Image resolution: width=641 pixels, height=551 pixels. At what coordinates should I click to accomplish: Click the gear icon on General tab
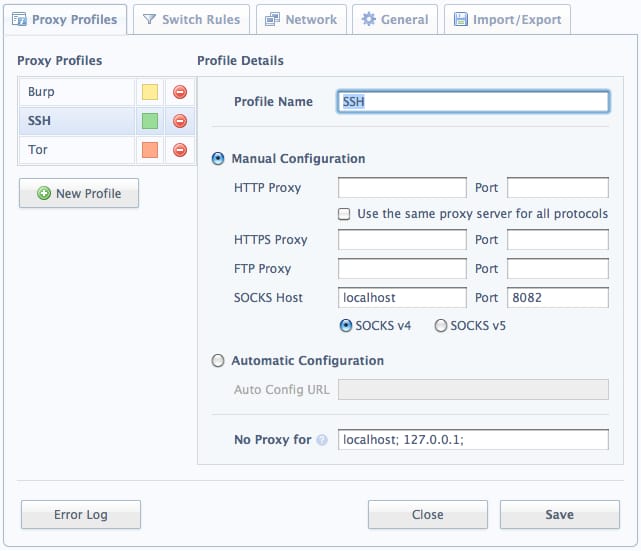tap(369, 19)
